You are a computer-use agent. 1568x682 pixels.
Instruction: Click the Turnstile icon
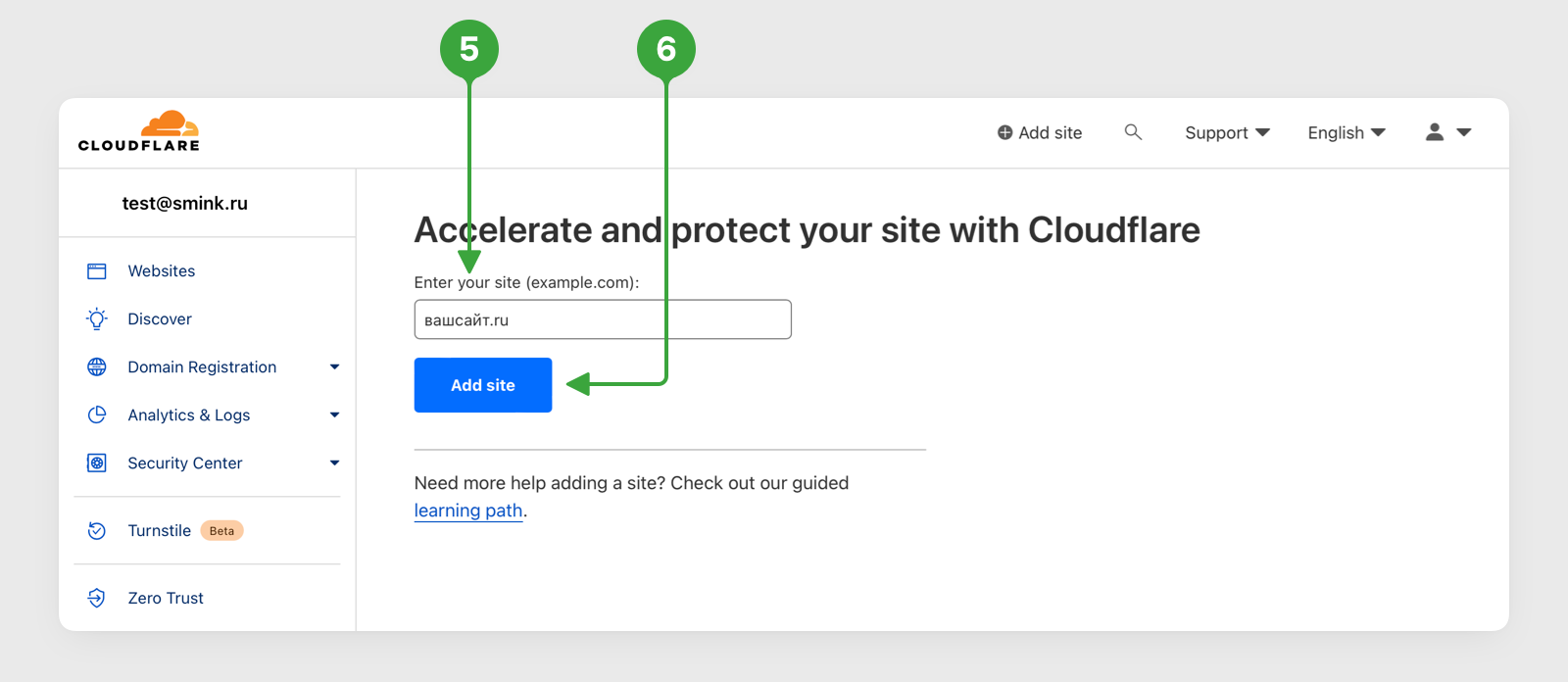97,530
